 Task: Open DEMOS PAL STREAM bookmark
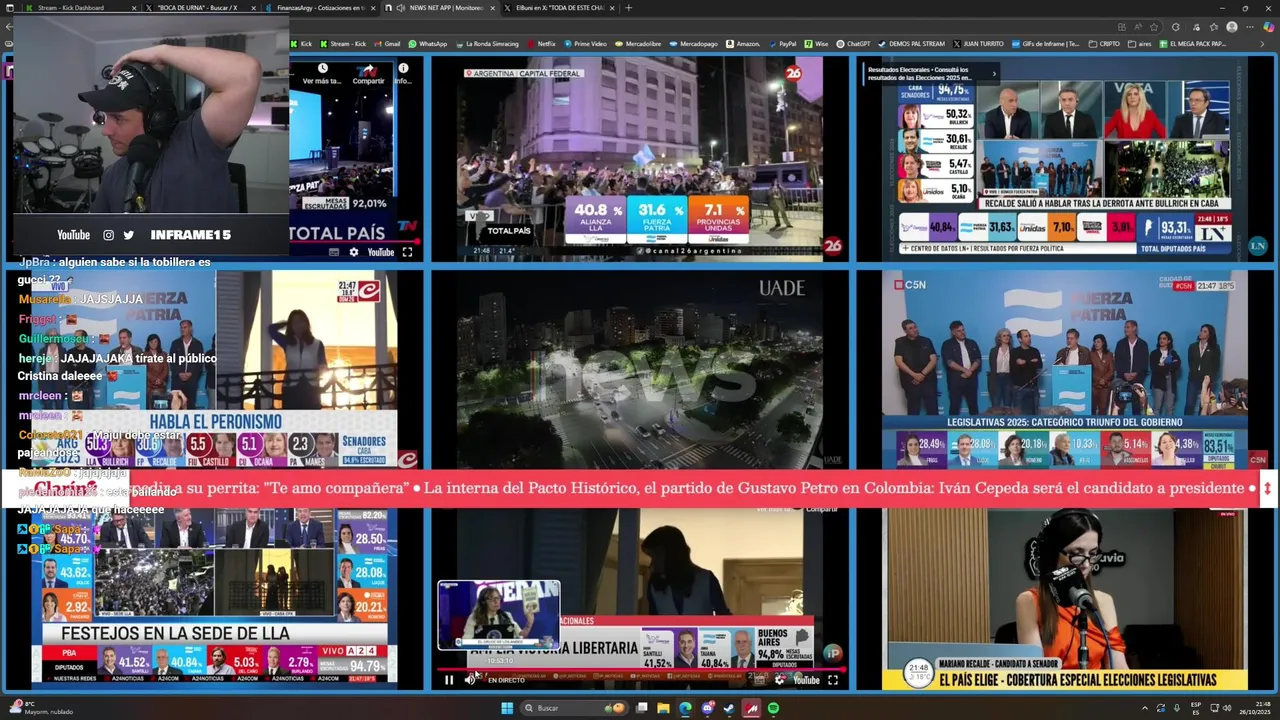[910, 44]
